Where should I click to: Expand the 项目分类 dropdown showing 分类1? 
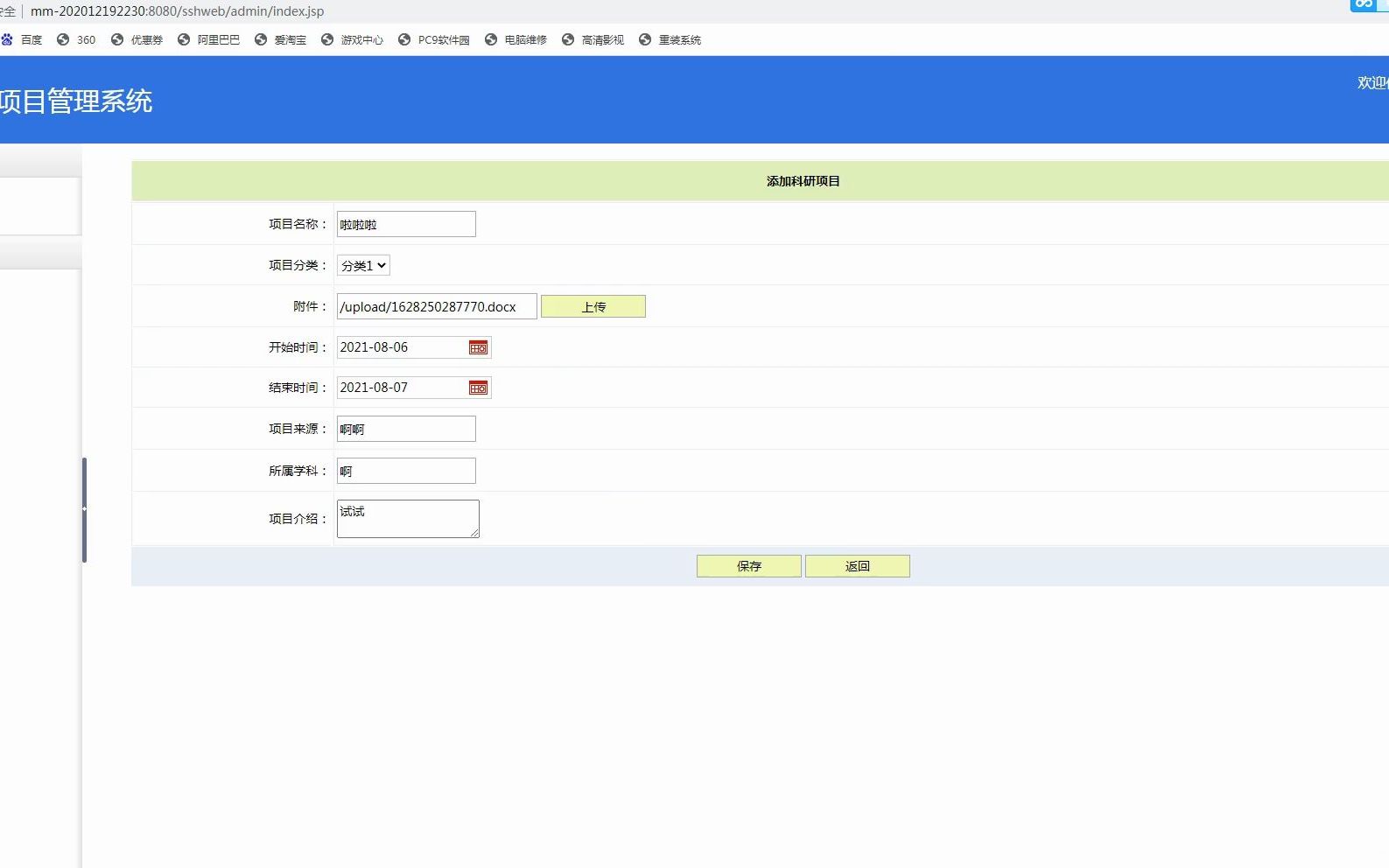tap(363, 265)
